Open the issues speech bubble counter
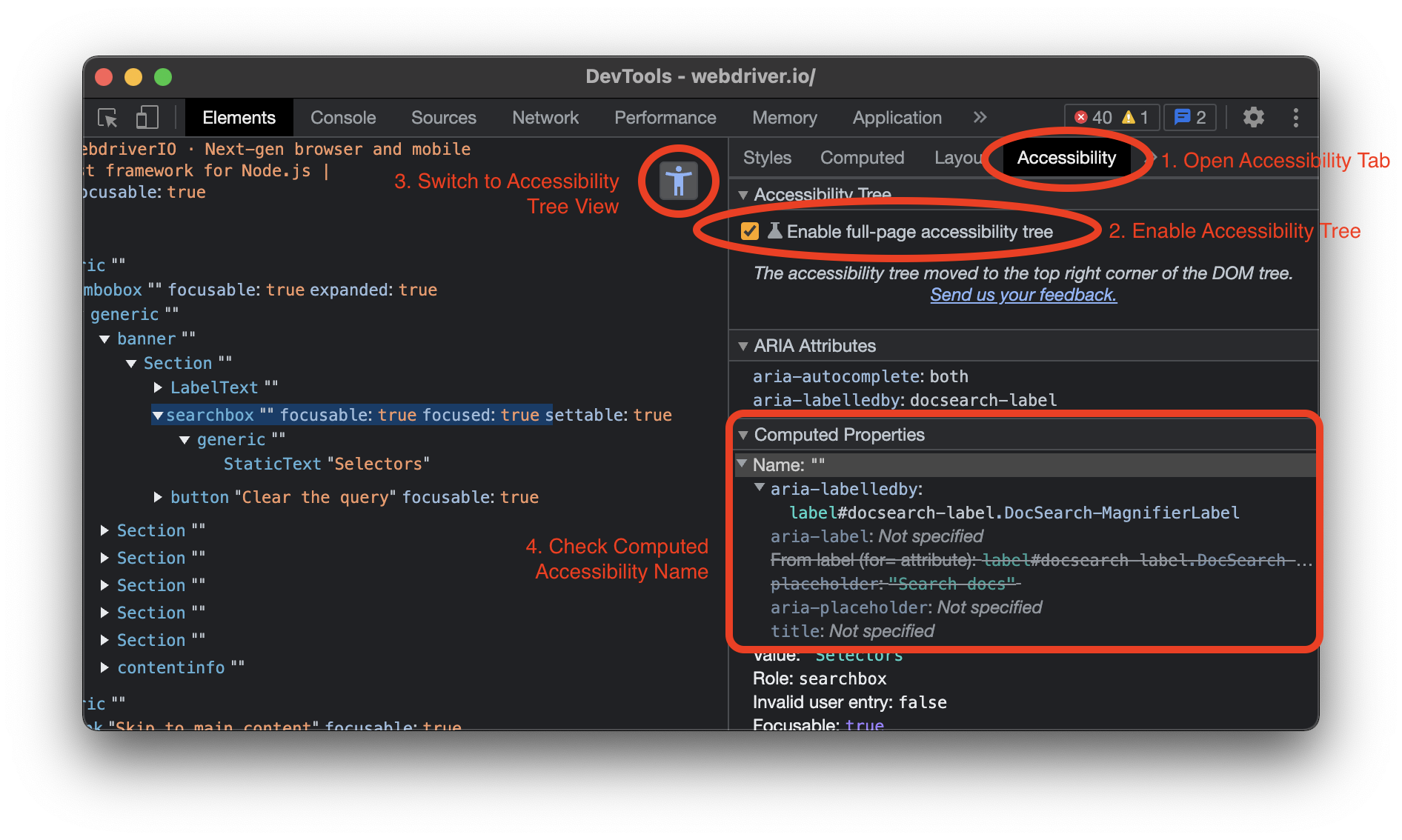 [x=1189, y=117]
